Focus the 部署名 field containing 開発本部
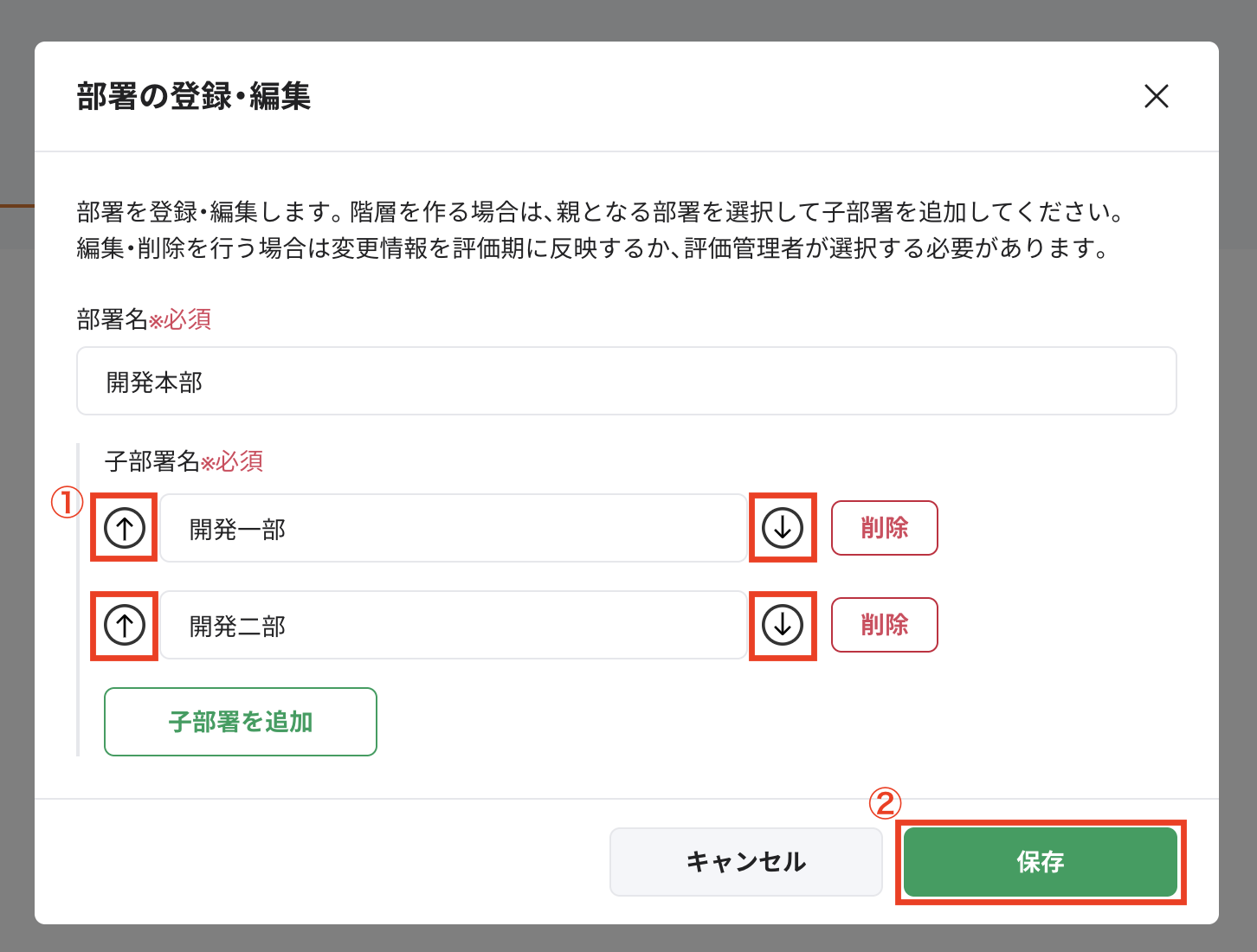Screen dimensions: 1257x952 [626, 382]
